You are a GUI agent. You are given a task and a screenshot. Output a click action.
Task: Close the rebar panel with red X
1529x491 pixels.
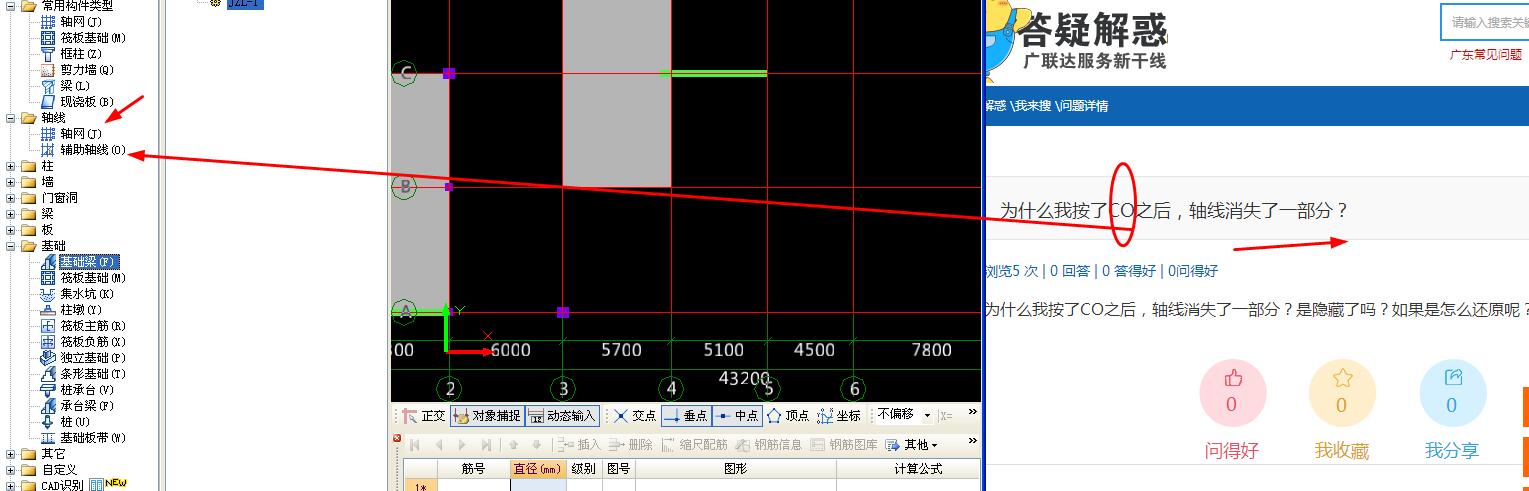pos(397,439)
